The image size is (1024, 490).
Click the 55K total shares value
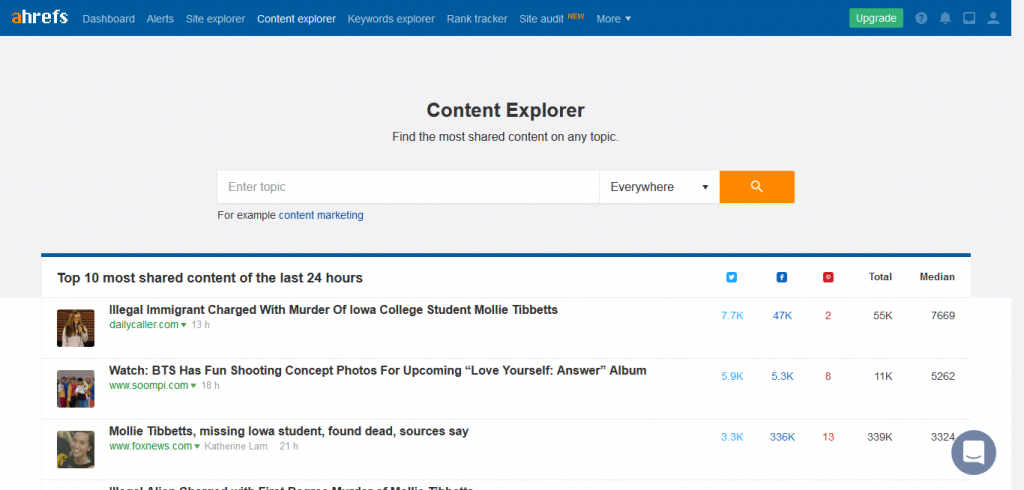click(883, 316)
